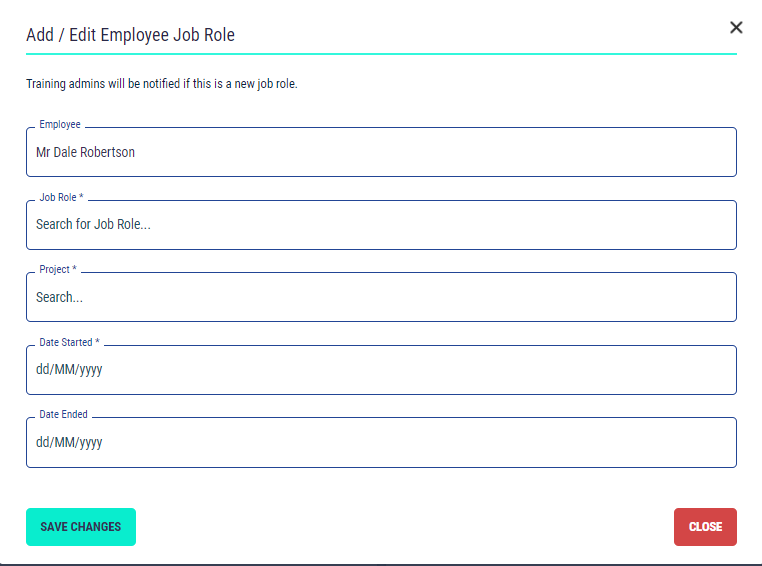Focus the Date Started input field

click(381, 370)
